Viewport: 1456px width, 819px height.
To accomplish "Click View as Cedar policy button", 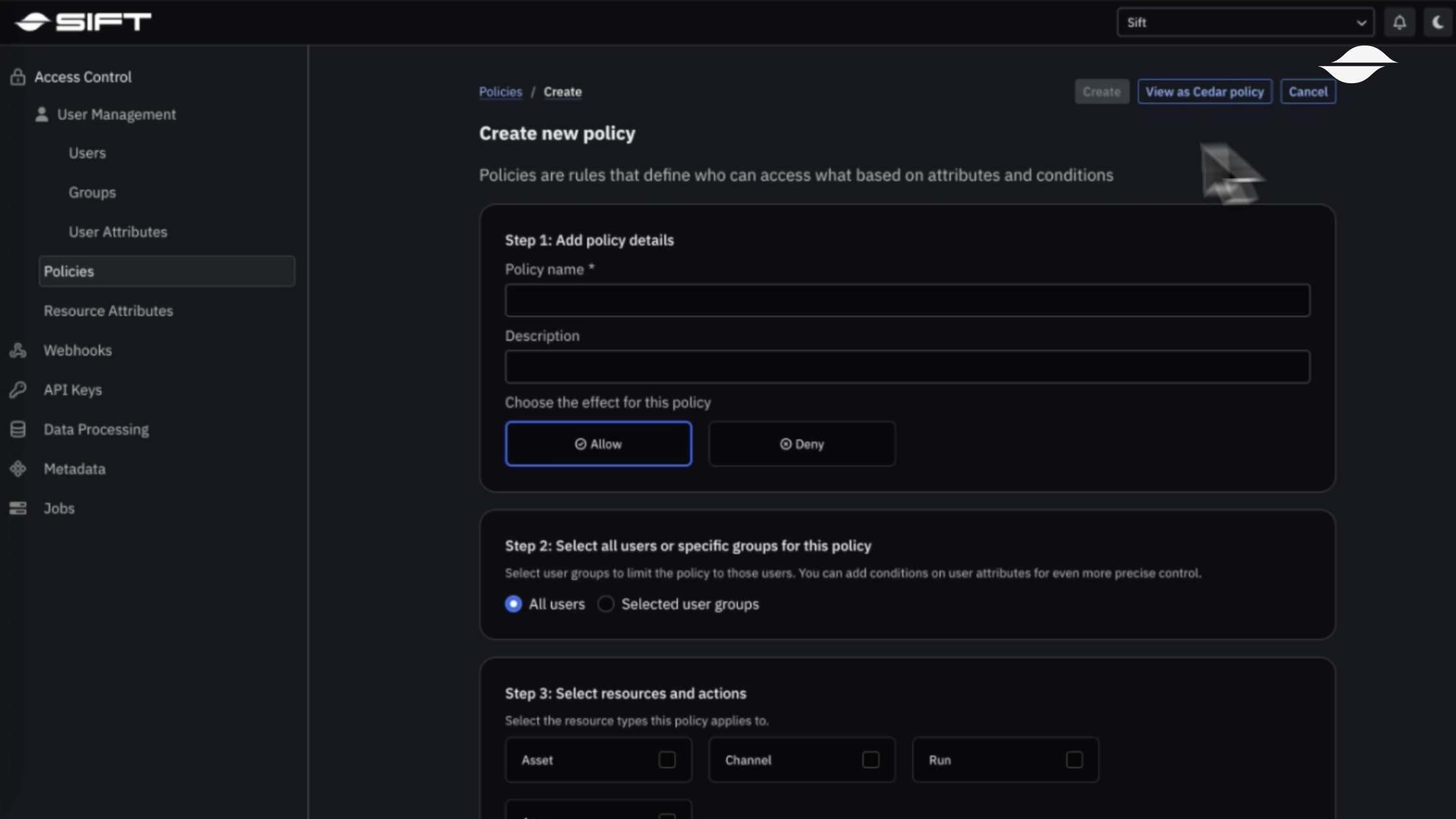I will tap(1204, 92).
